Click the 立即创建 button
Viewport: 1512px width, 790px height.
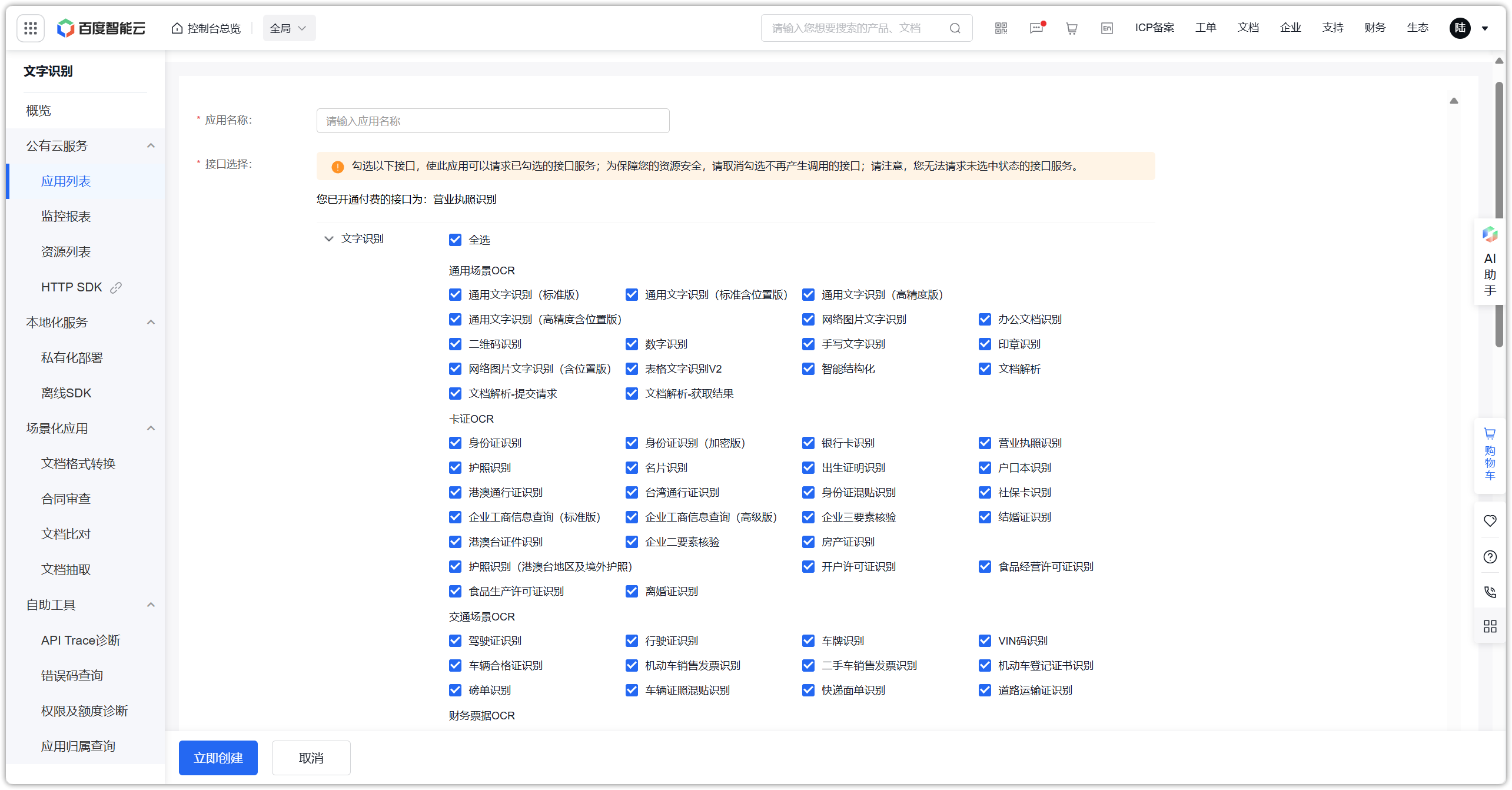coord(218,758)
